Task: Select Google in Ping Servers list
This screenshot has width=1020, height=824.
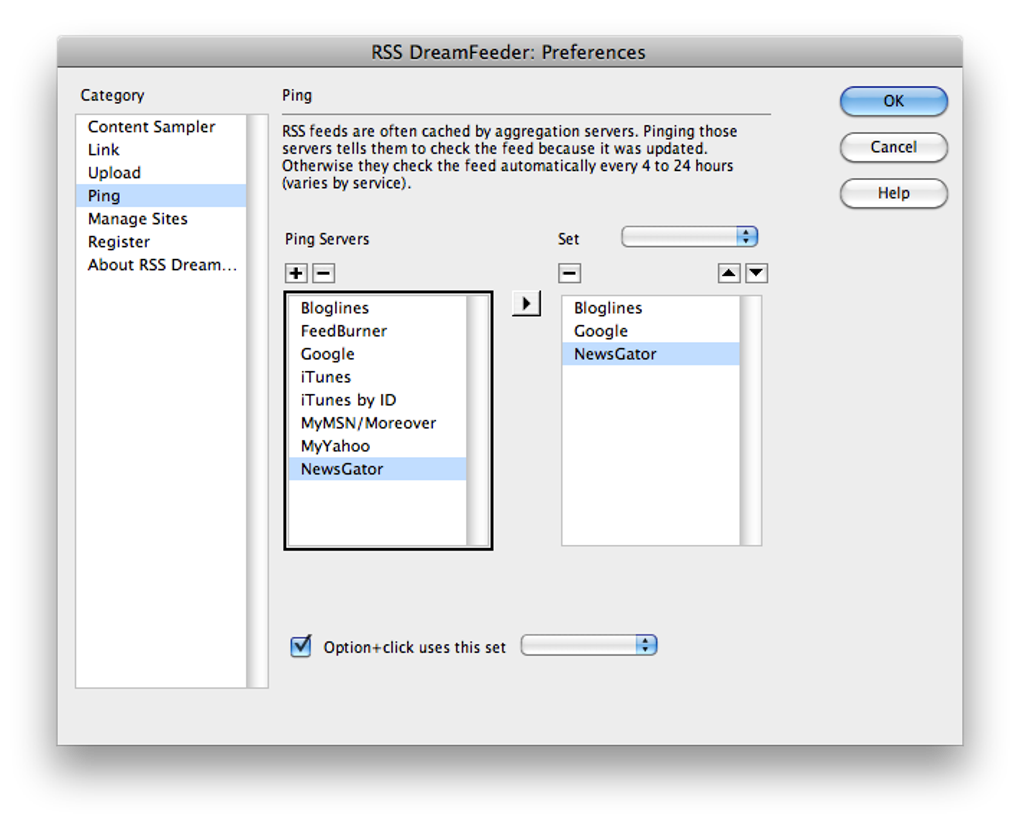Action: (x=377, y=354)
